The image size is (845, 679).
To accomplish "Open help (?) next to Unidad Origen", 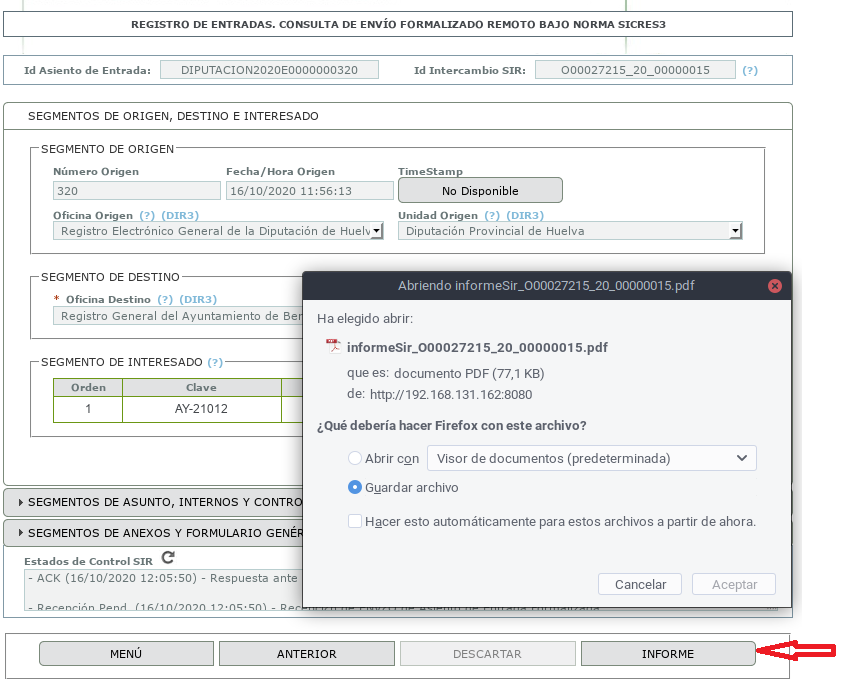I will (492, 215).
